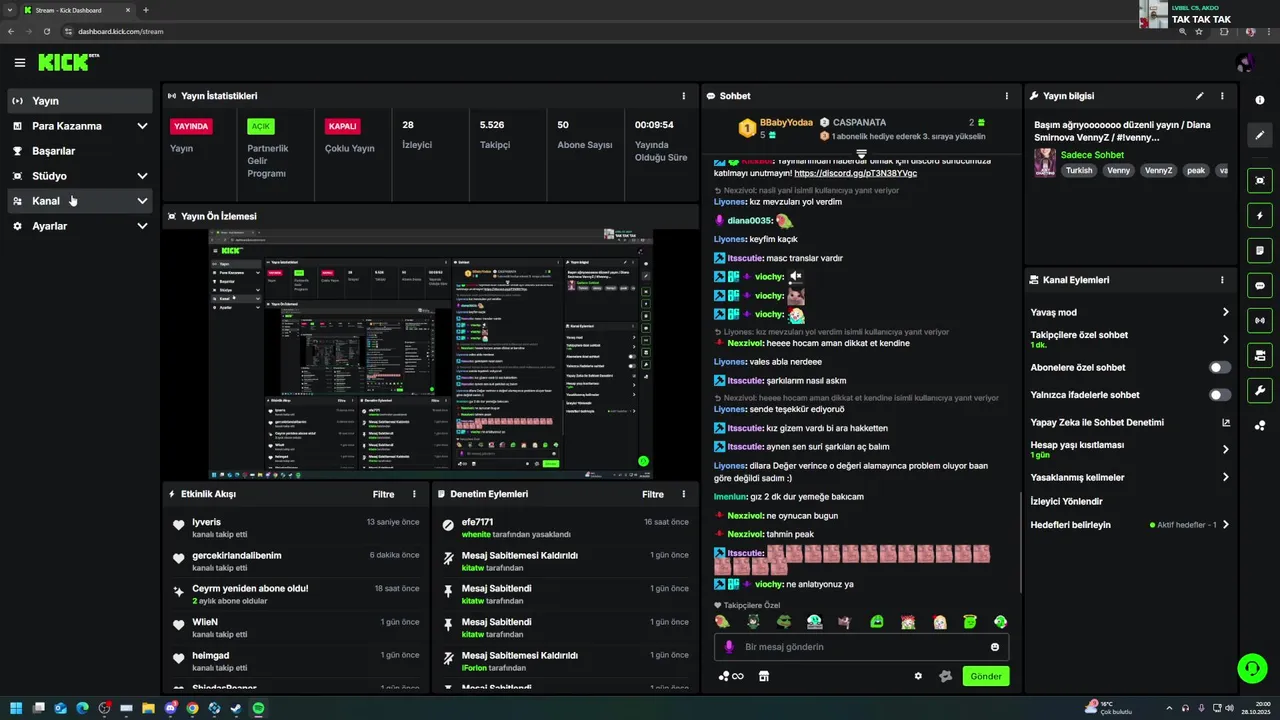Click the three-dots cluster icon in right toolbar
The height and width of the screenshot is (720, 1280).
pyautogui.click(x=1260, y=425)
